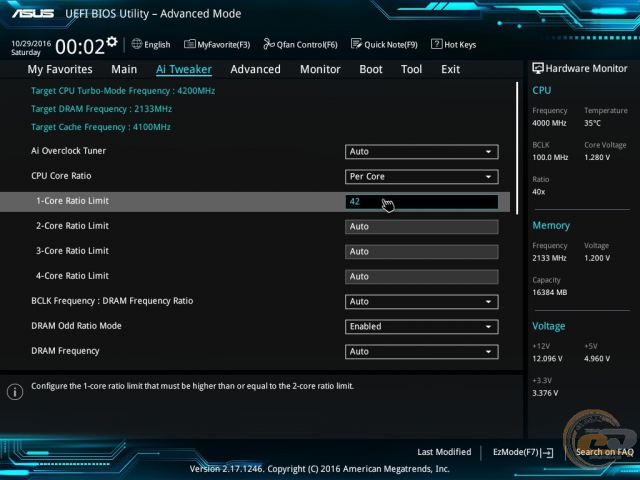Click the Hot Keys question mark icon

click(436, 44)
